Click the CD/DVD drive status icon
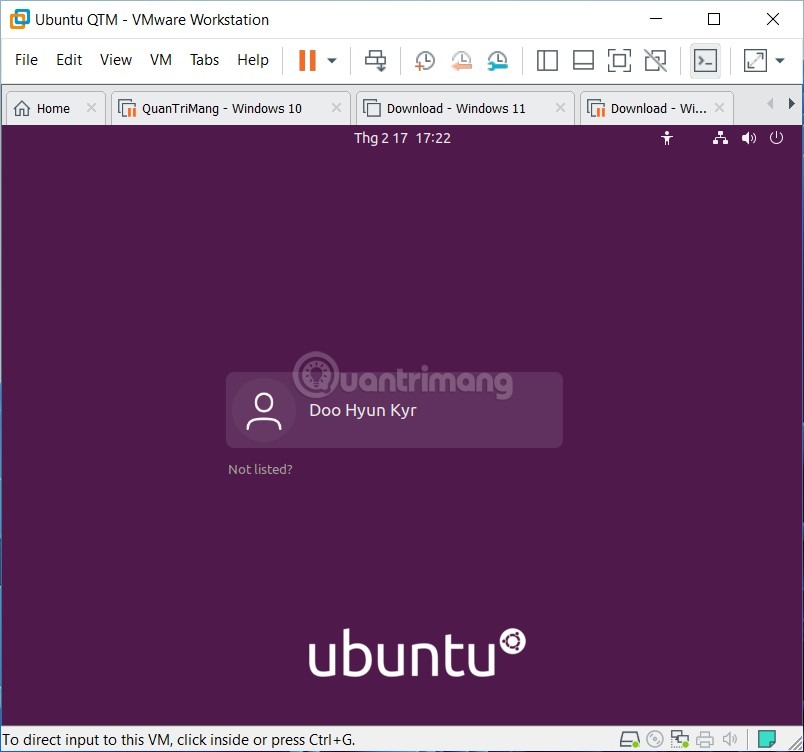The height and width of the screenshot is (752, 804). tap(655, 739)
